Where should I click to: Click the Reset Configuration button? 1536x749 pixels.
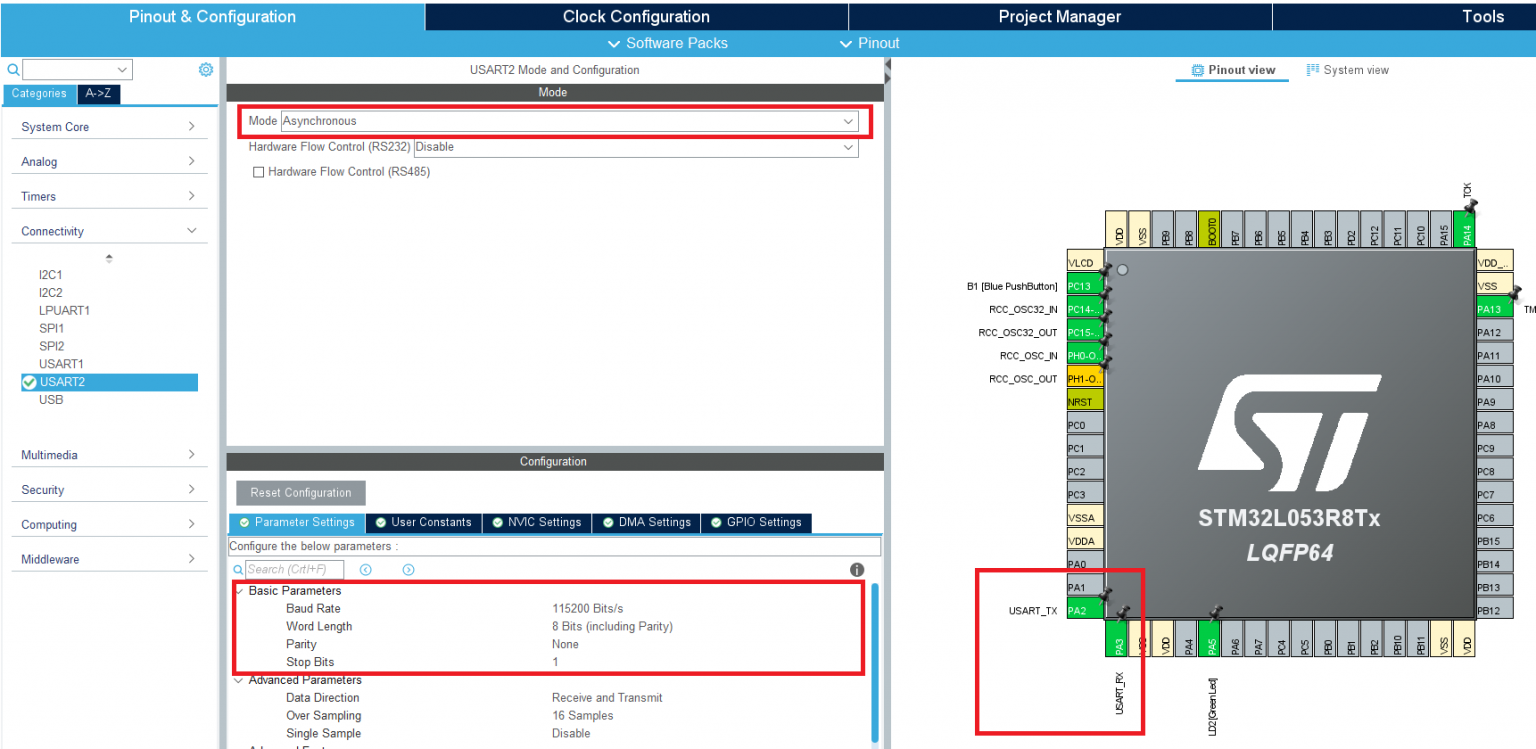pos(301,493)
